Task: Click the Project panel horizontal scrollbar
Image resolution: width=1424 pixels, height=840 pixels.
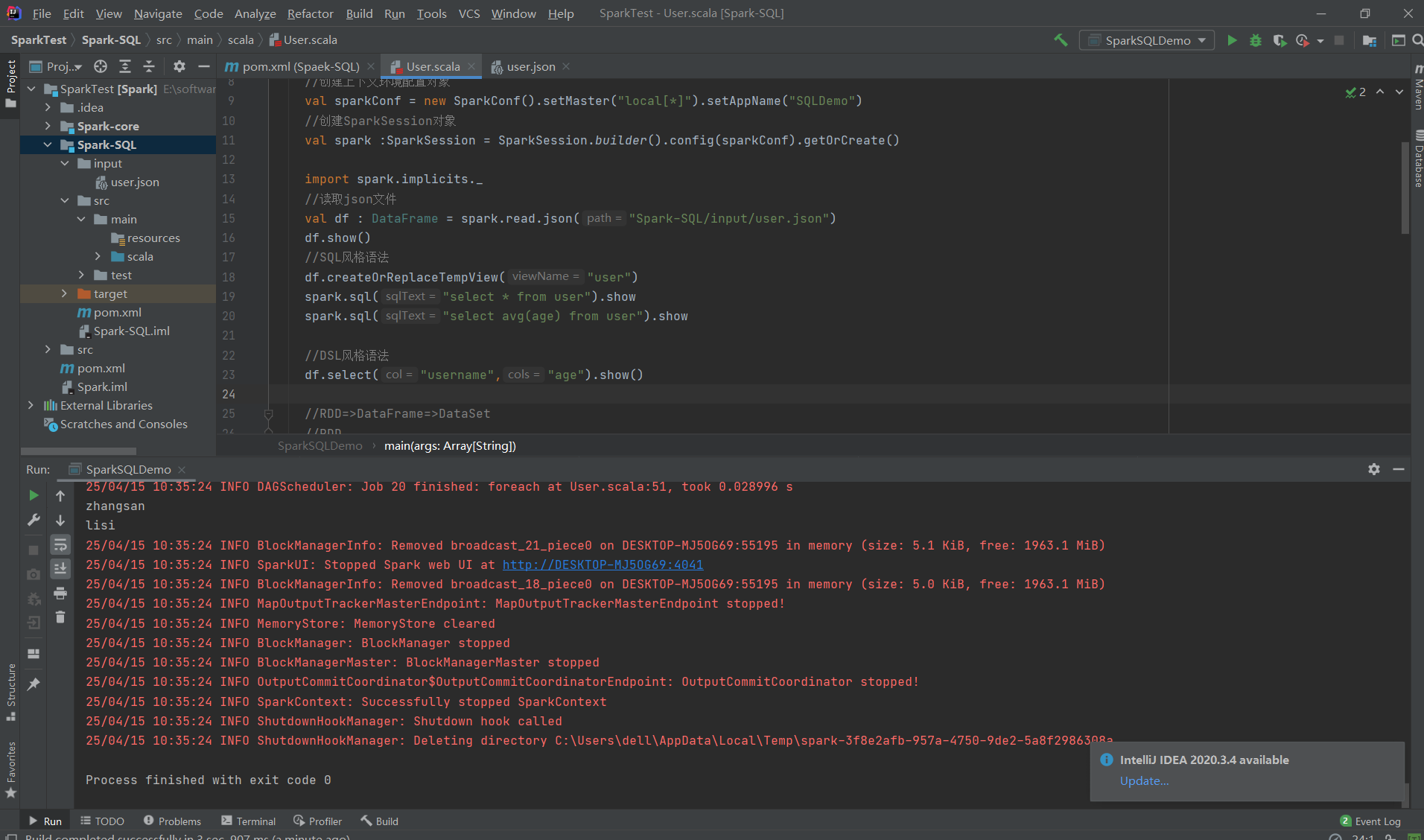Action: [x=78, y=451]
